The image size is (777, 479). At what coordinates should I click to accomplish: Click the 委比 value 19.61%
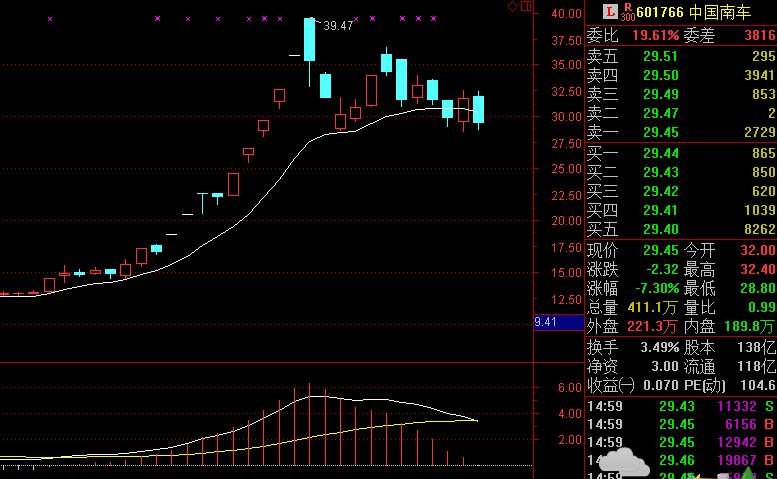pos(655,36)
